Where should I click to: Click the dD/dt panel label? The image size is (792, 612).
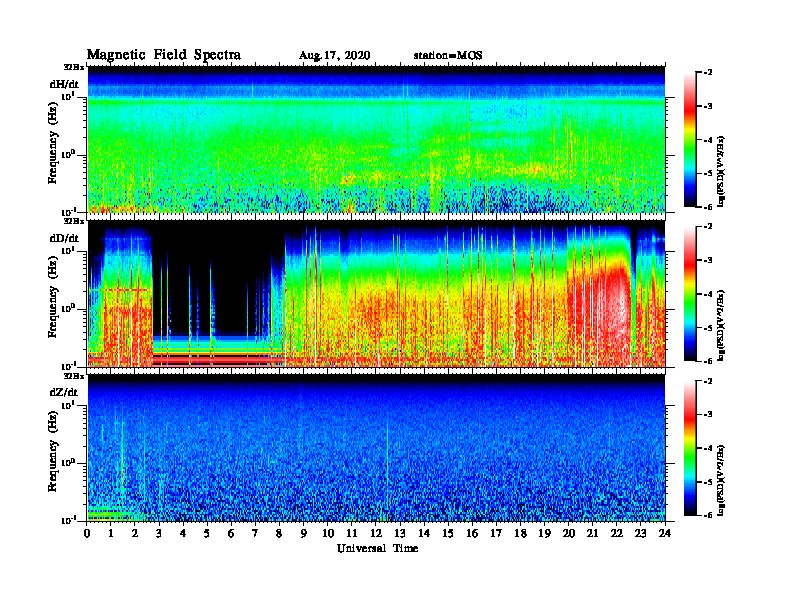tap(64, 238)
